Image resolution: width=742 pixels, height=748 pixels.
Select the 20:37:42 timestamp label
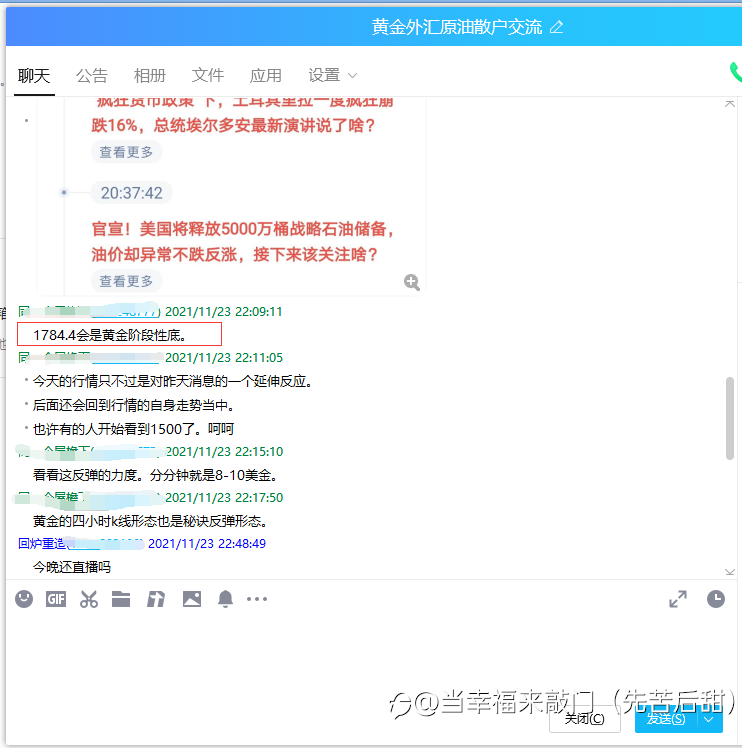(x=131, y=193)
